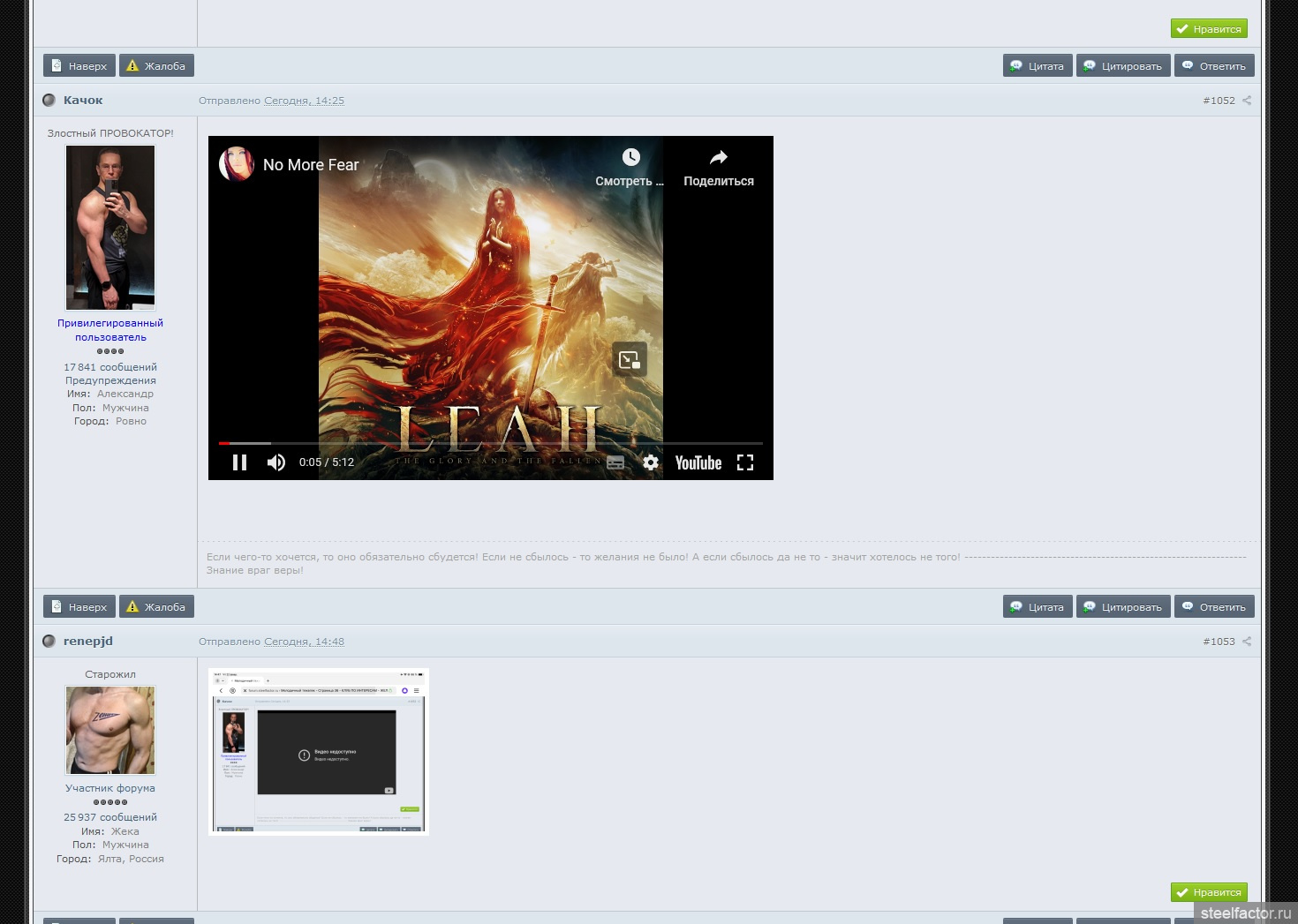Image resolution: width=1298 pixels, height=924 pixels.
Task: Click Ответить above renepjd post
Action: point(1214,606)
